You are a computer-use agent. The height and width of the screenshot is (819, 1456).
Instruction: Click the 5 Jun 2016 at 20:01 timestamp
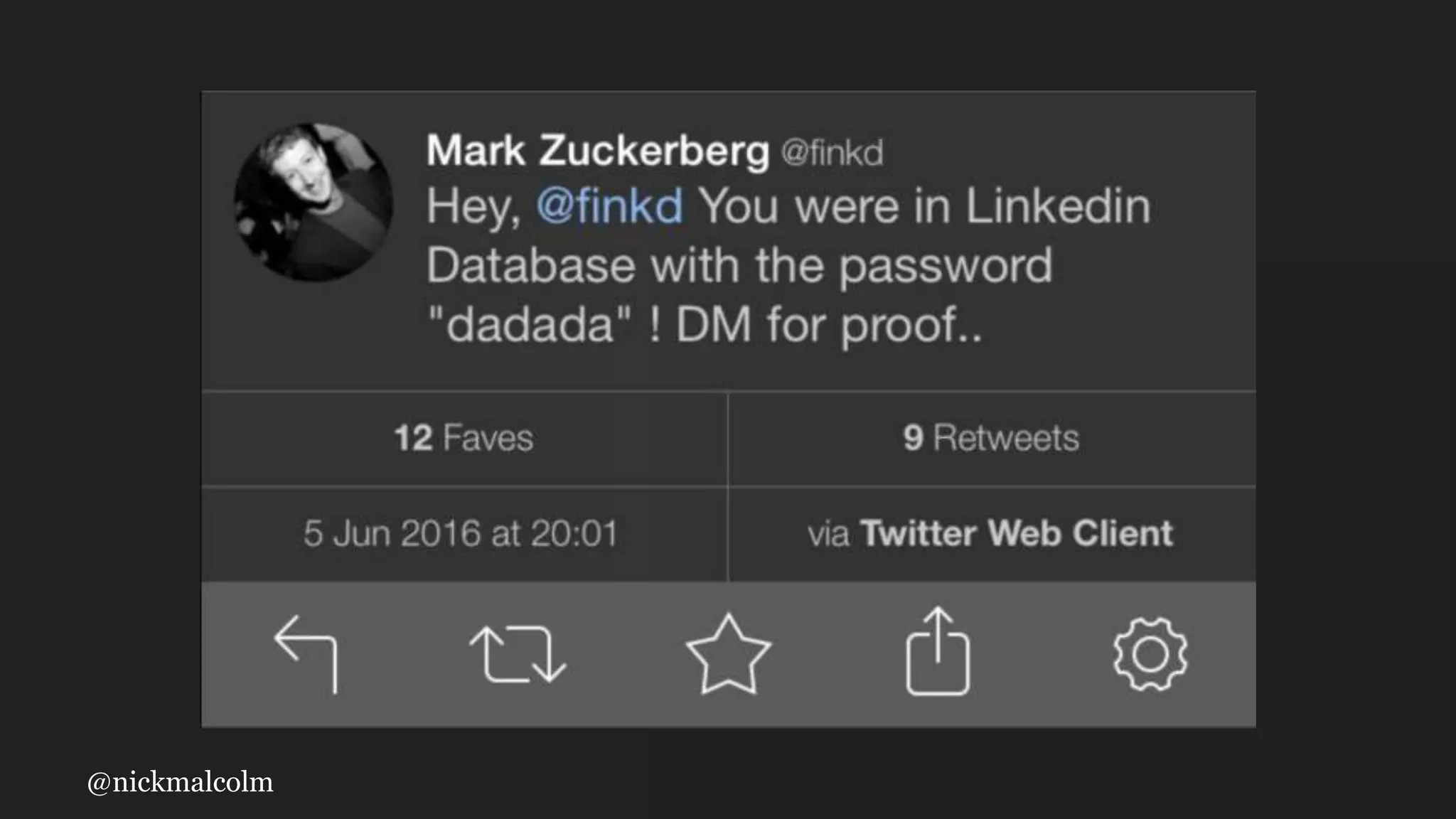click(x=461, y=533)
